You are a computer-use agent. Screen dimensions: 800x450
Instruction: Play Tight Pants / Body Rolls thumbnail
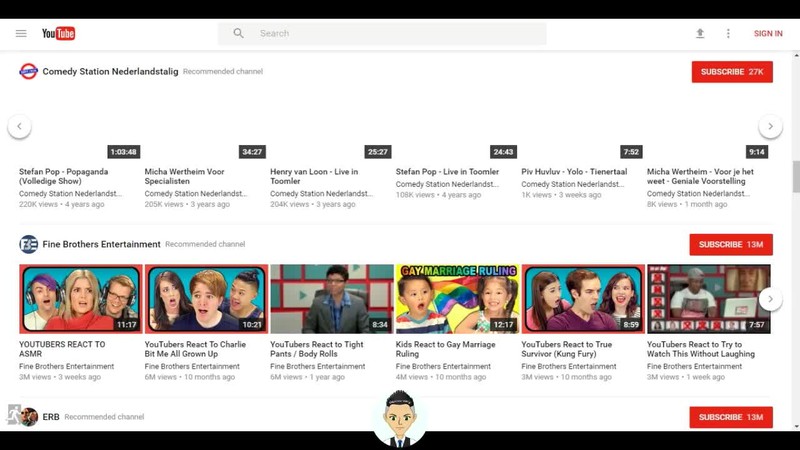(x=332, y=299)
